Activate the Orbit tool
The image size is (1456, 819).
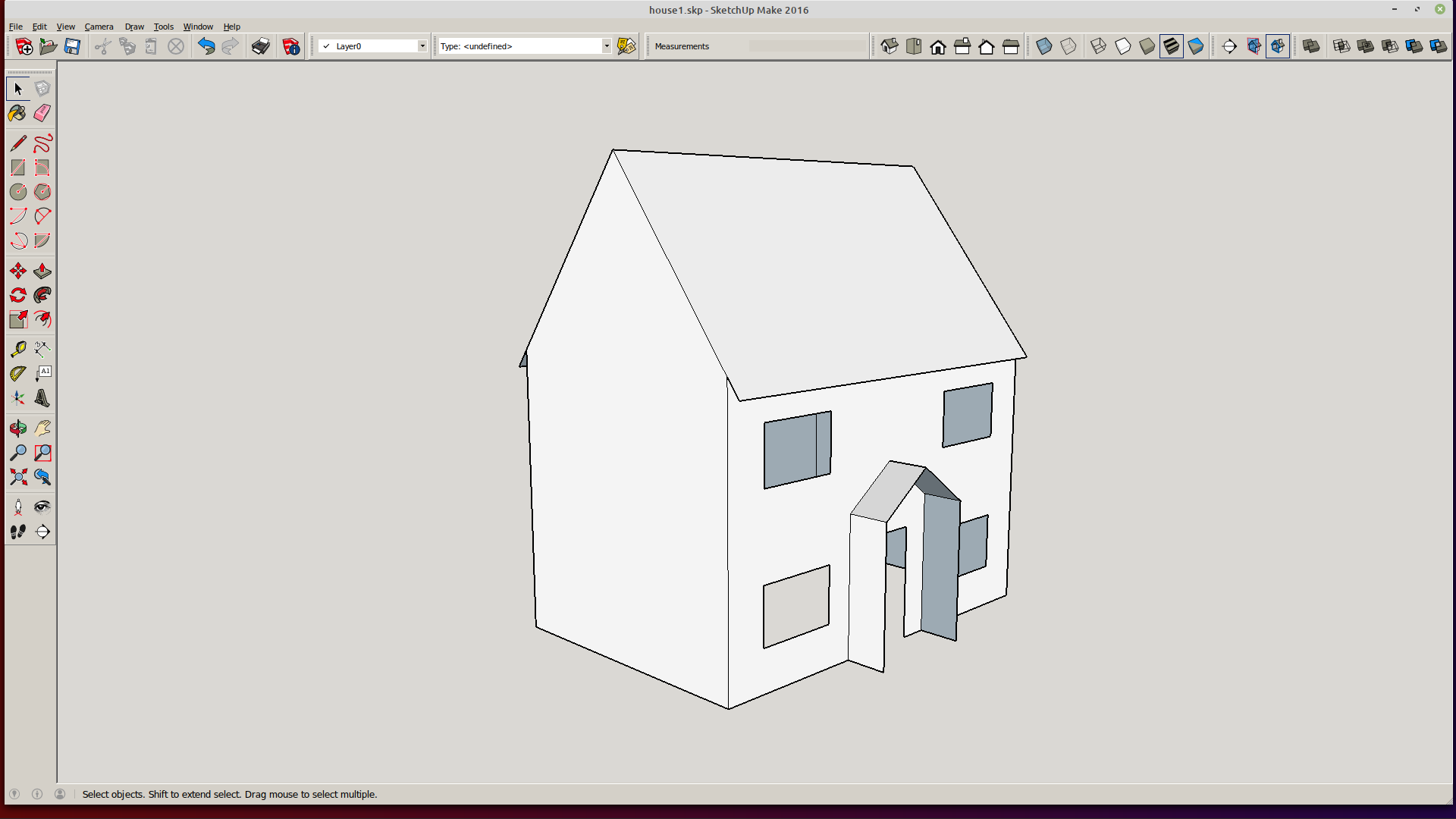pyautogui.click(x=18, y=428)
